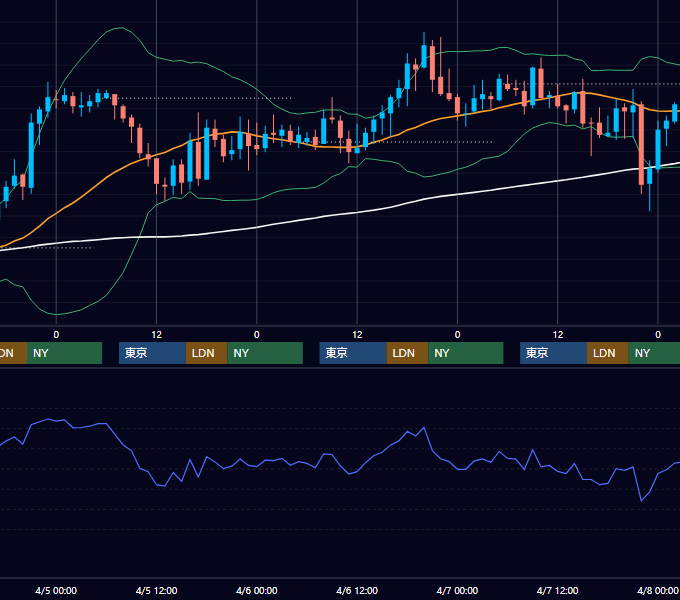Click the hour label 0 above 4/7 00:00

tap(457, 335)
